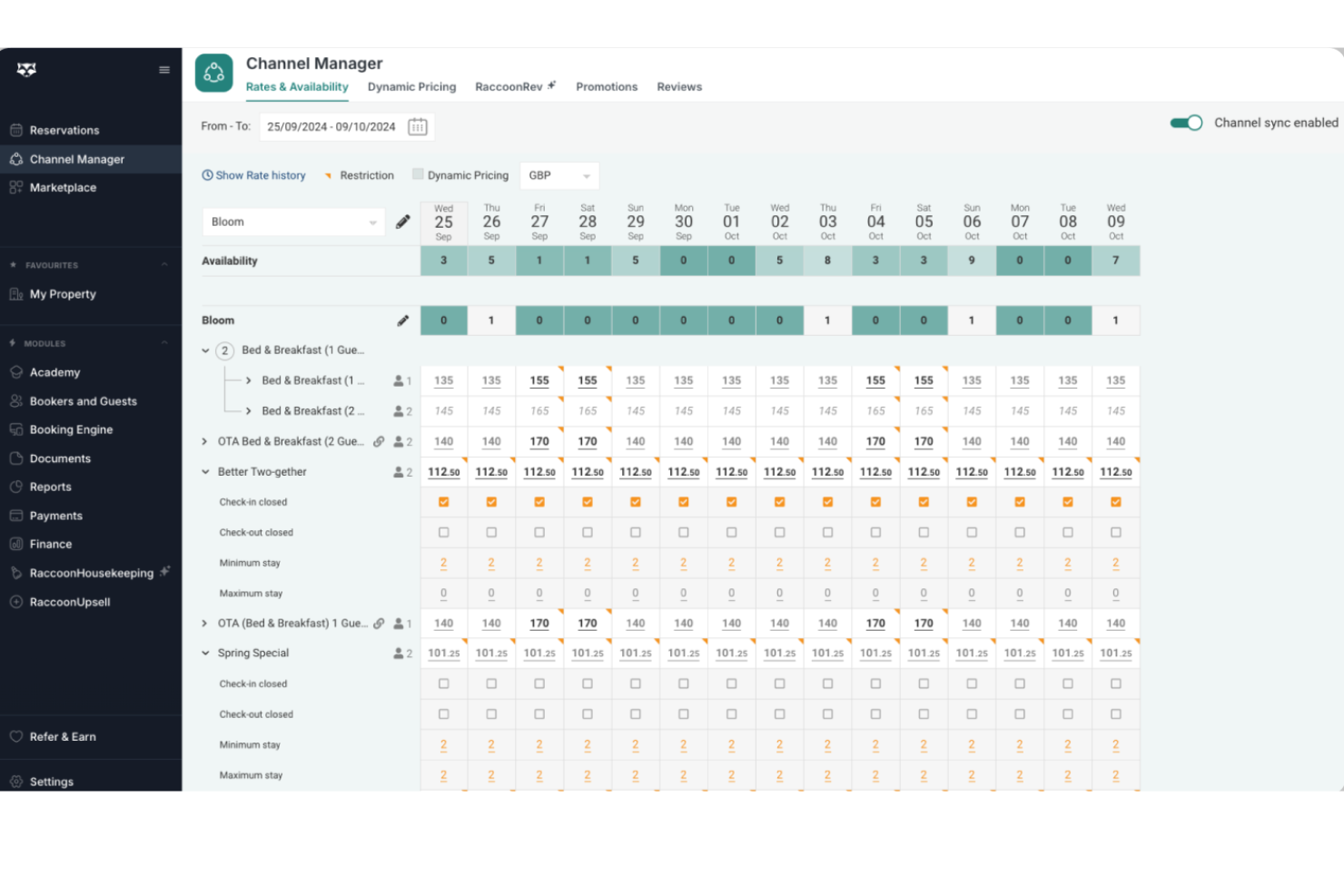Uncheck Check-in closed for Wed 25 Sep
1344x896 pixels.
click(443, 501)
